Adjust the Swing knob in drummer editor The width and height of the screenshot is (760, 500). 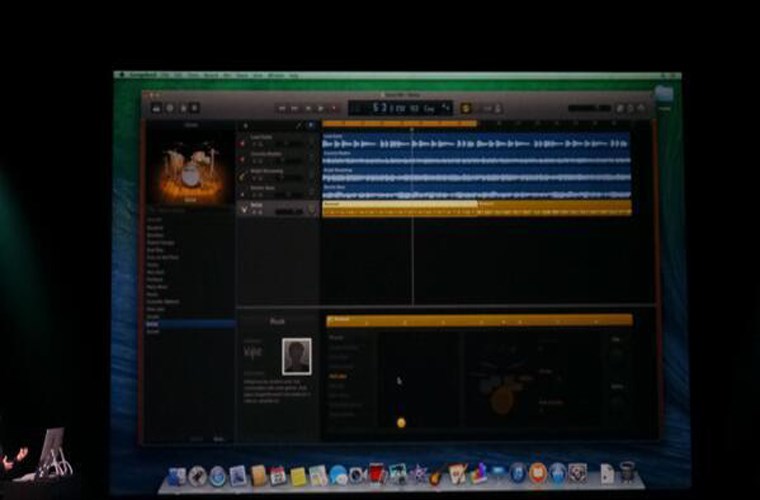click(x=617, y=401)
